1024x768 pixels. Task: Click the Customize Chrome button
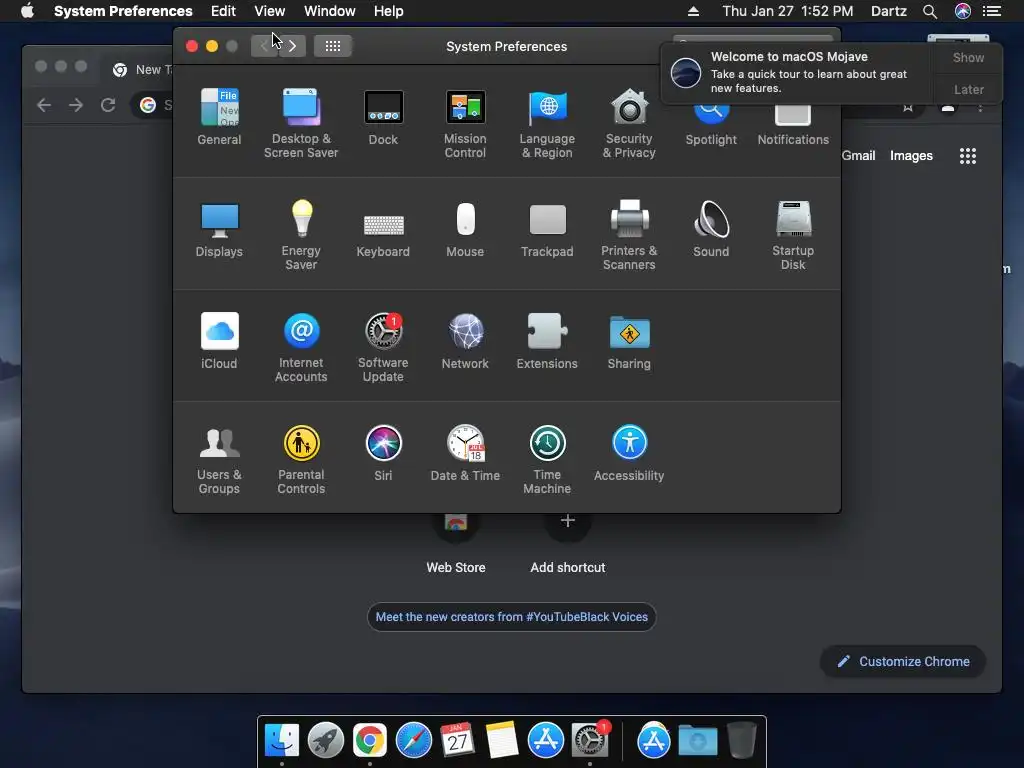pos(903,662)
